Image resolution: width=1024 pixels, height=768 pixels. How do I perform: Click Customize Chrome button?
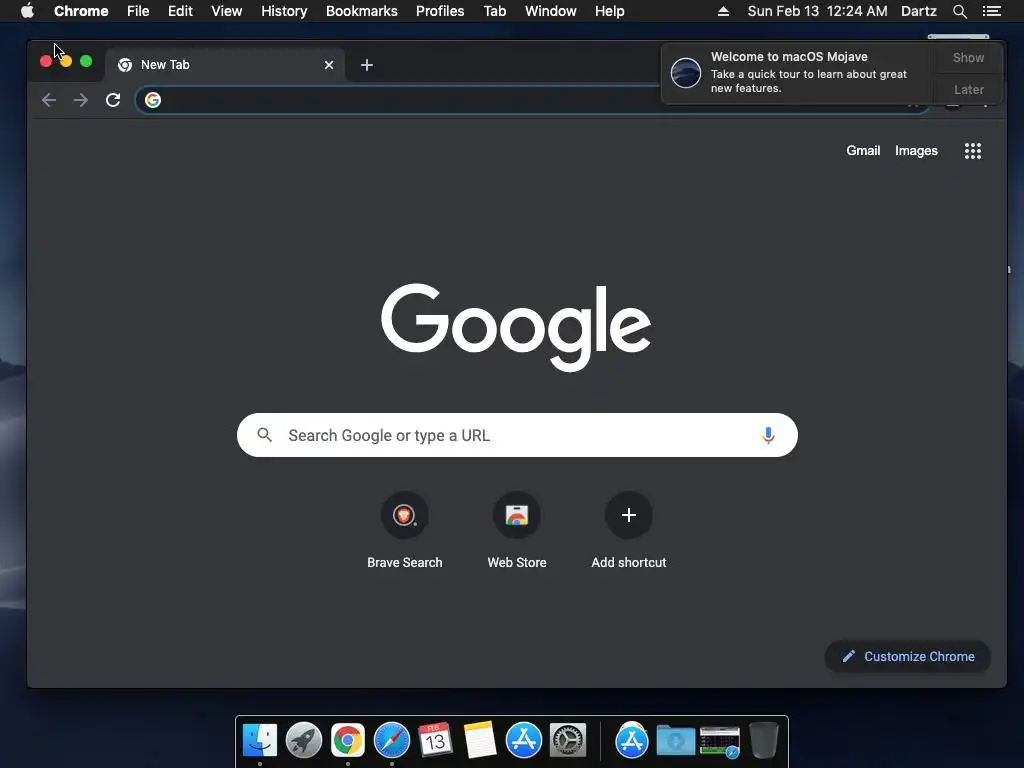908,656
